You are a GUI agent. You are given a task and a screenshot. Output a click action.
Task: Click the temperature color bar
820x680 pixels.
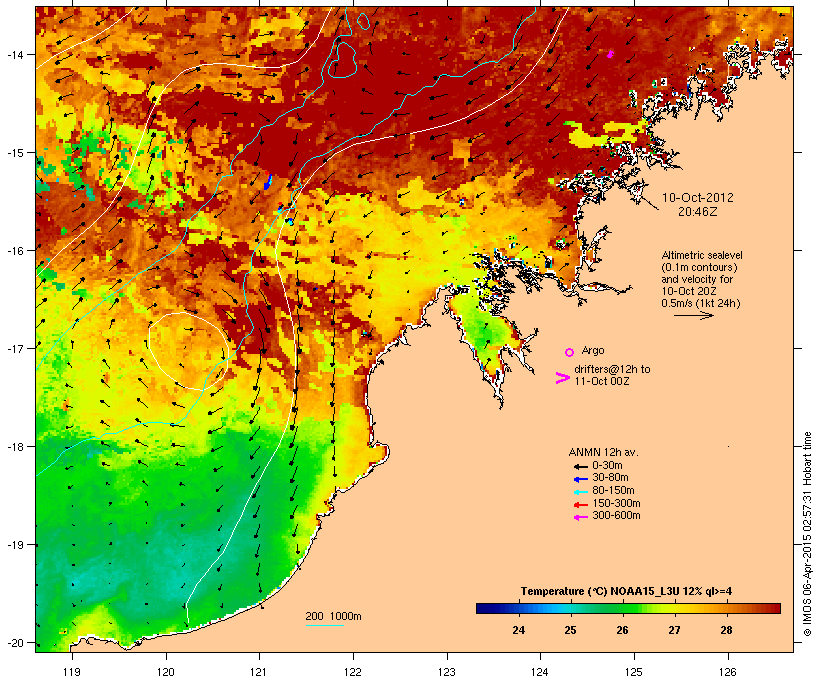628,608
